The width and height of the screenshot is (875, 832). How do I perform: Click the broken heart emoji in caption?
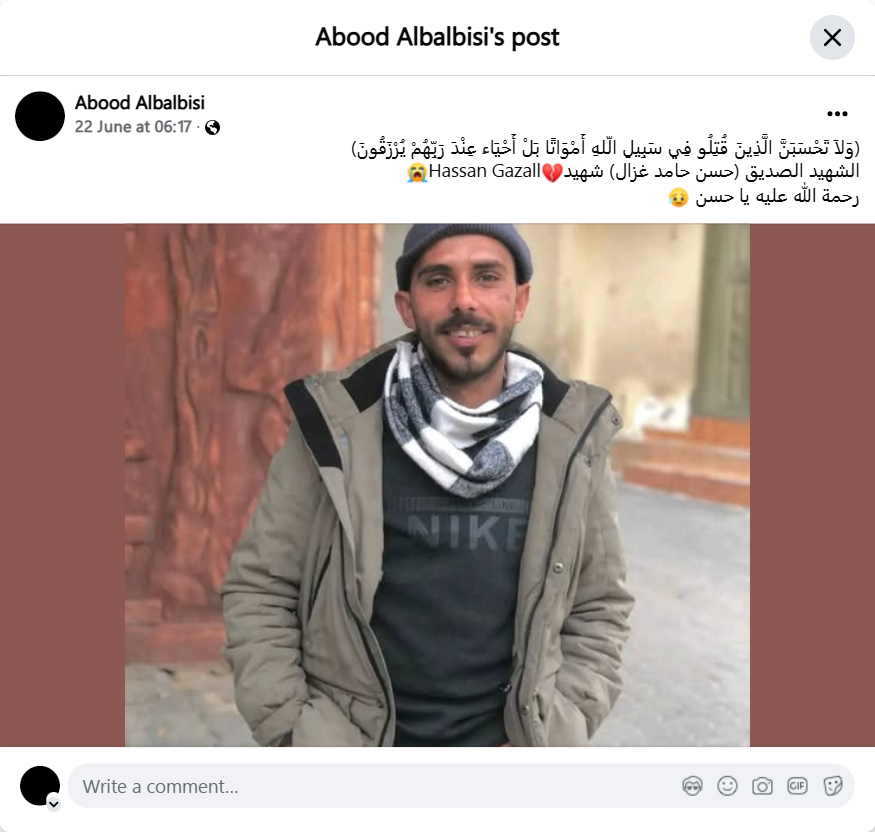[552, 172]
